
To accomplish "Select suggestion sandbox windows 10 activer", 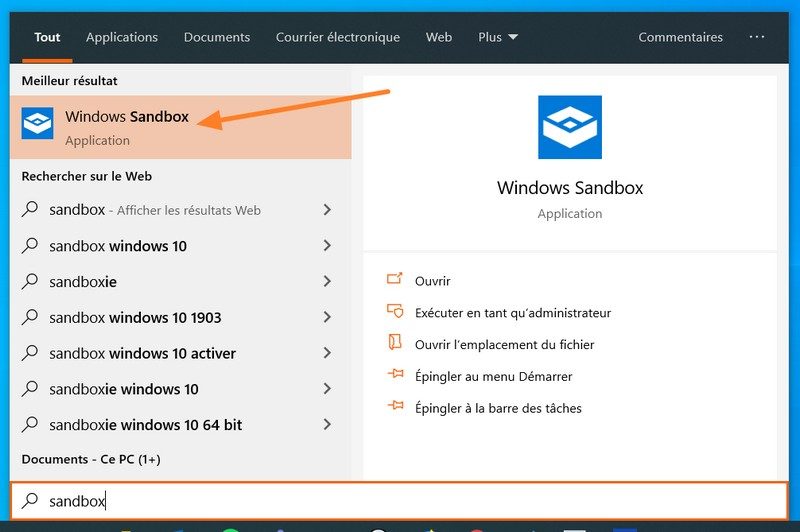I will coord(142,353).
